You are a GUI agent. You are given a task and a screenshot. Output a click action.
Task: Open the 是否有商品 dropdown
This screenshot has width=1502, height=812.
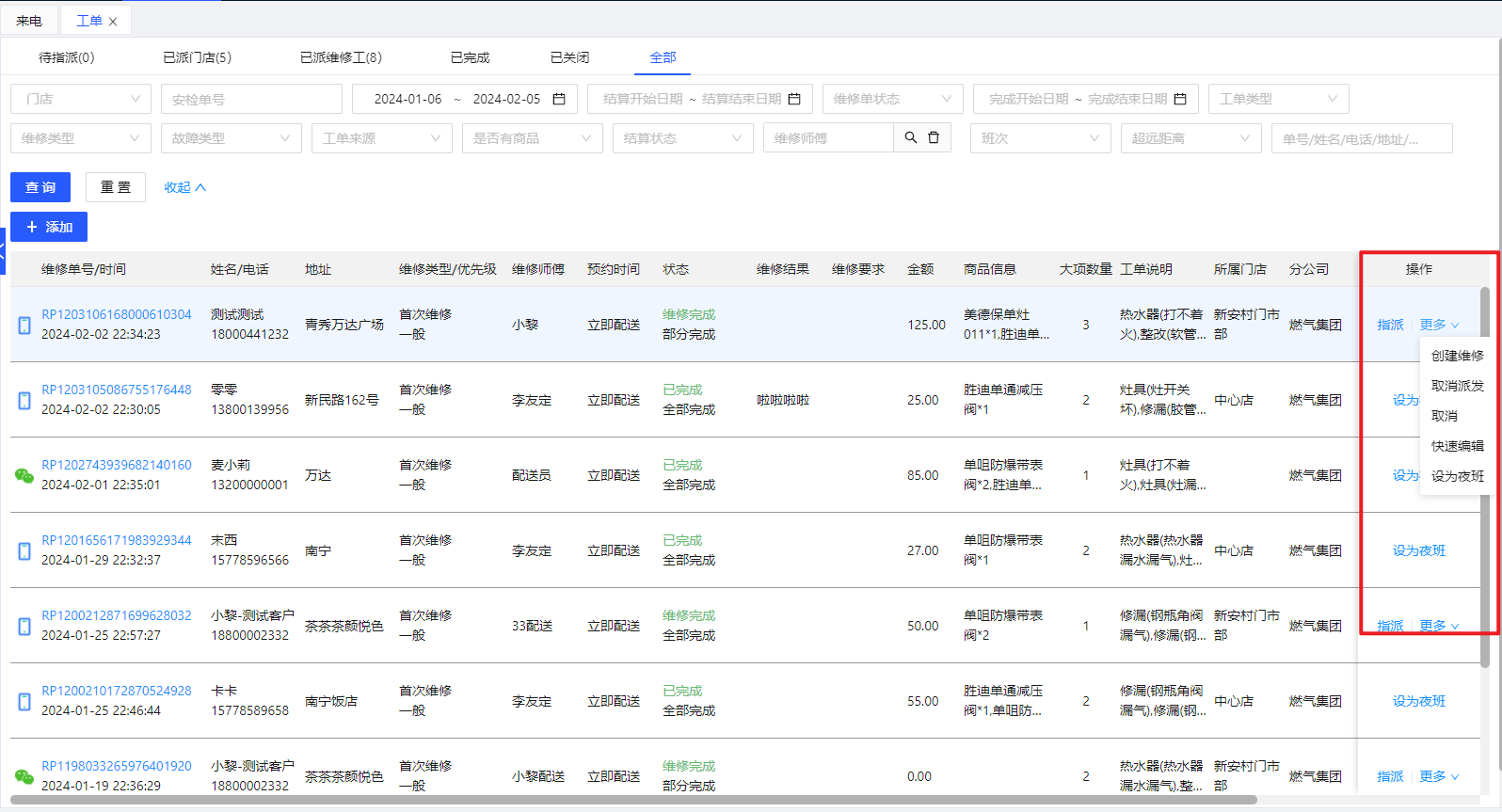tap(533, 138)
